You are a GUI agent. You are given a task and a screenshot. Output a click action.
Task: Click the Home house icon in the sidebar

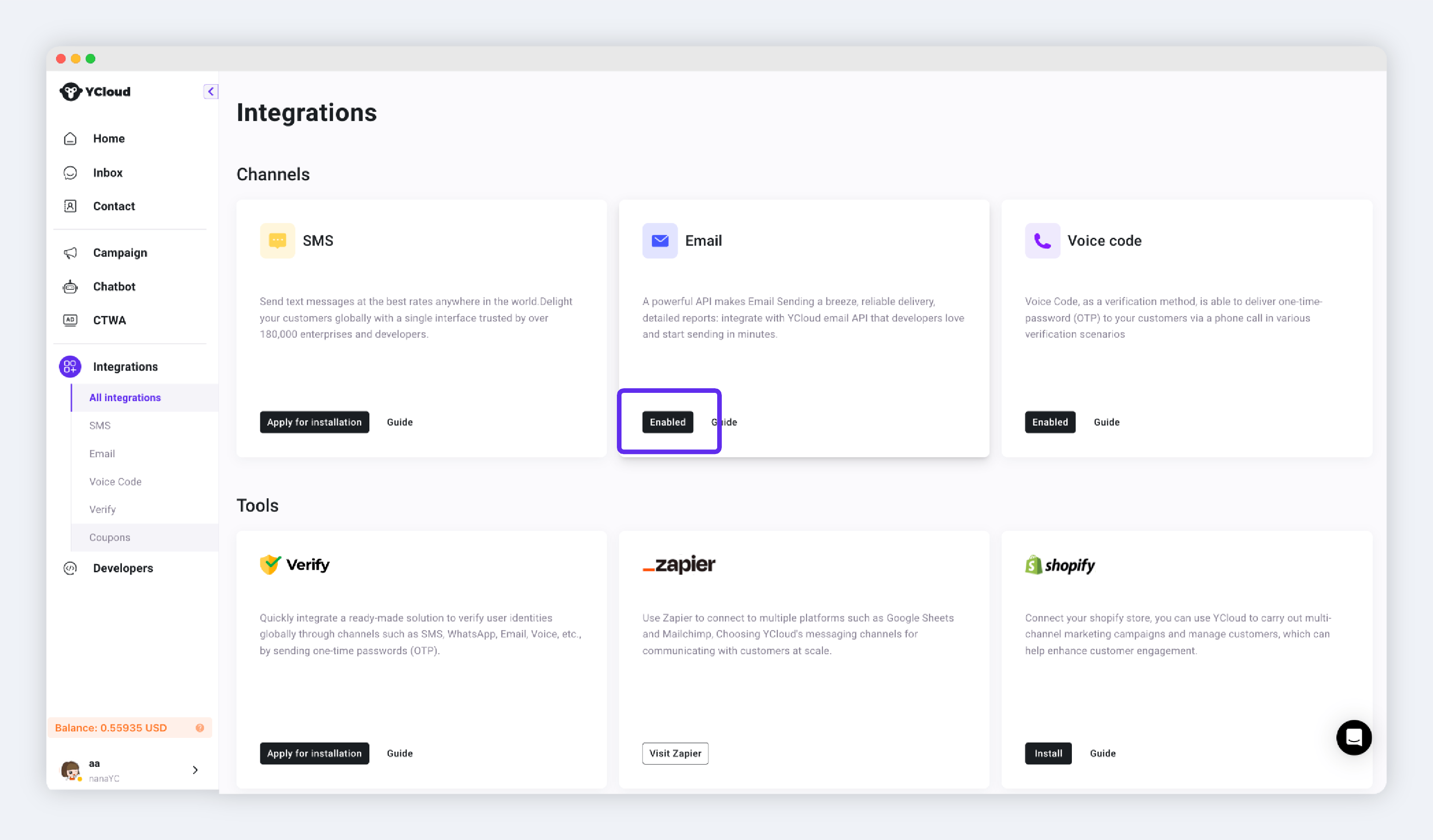coord(70,139)
